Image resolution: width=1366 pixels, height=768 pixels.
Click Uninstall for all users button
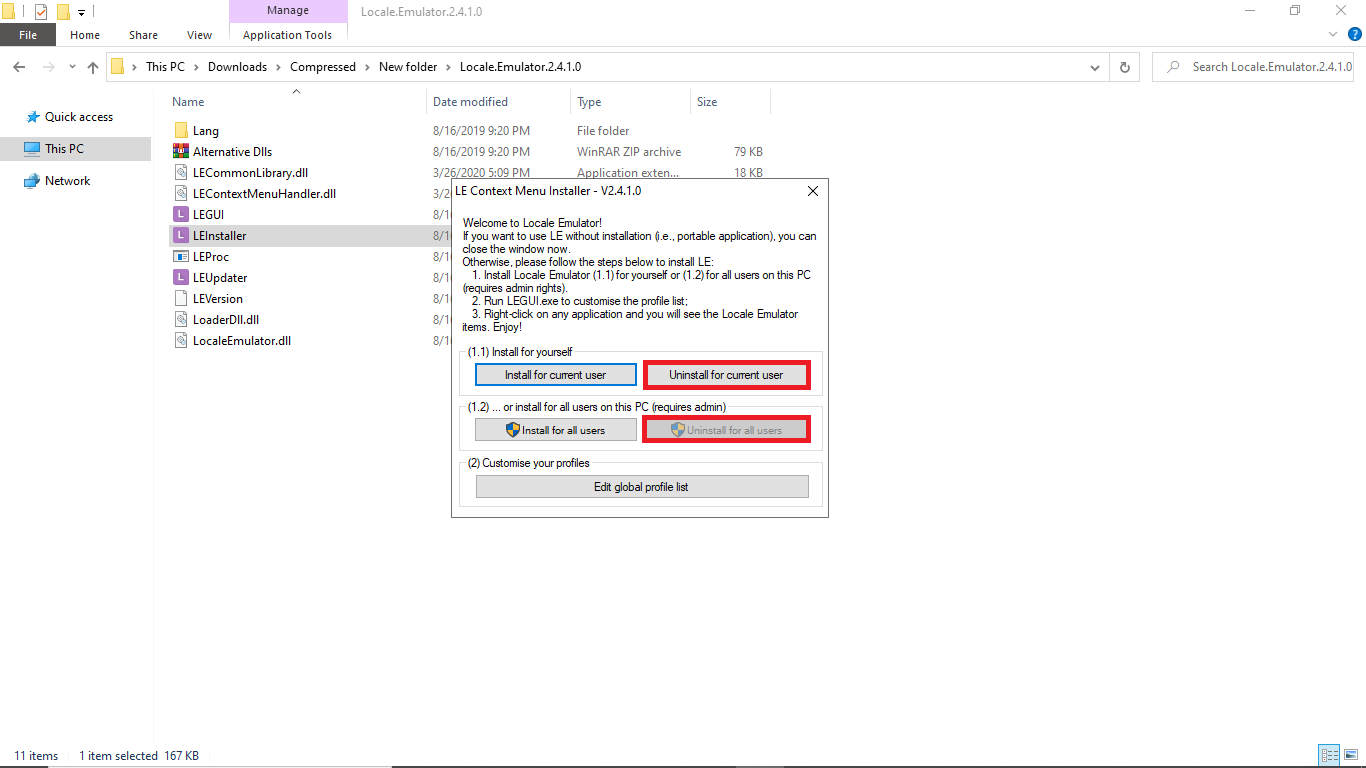[x=726, y=430]
